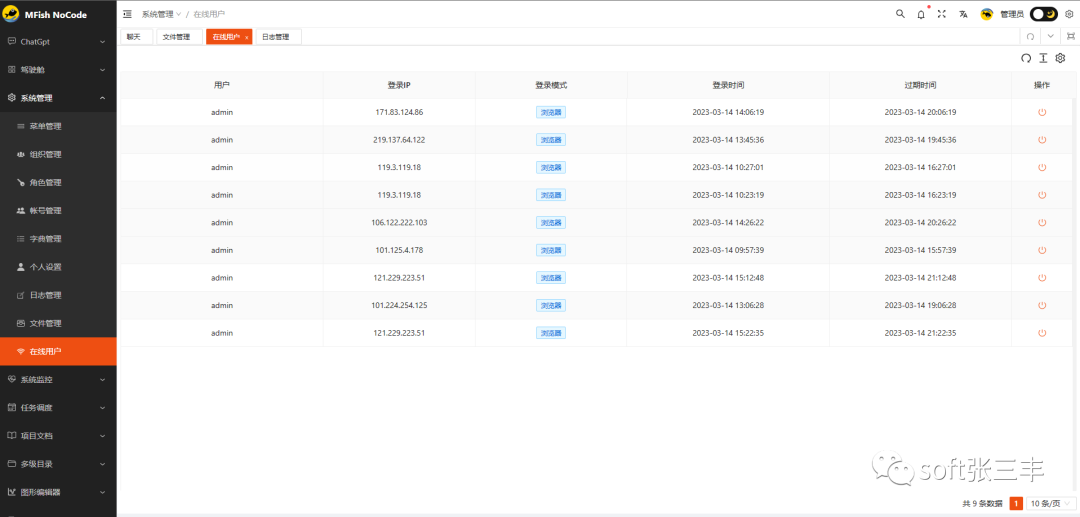Click the 浏览器 tag in the 106.122.222.103 row
The width and height of the screenshot is (1080, 517).
pyautogui.click(x=551, y=222)
